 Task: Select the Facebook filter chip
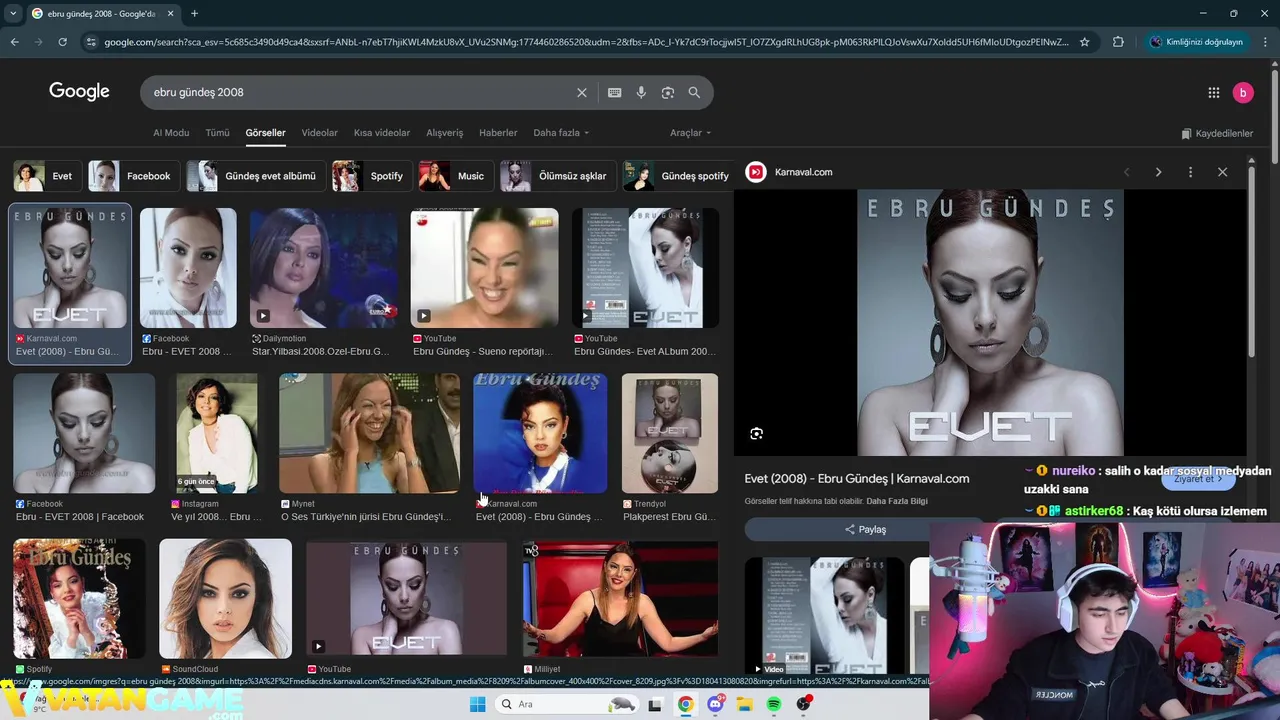click(x=134, y=176)
